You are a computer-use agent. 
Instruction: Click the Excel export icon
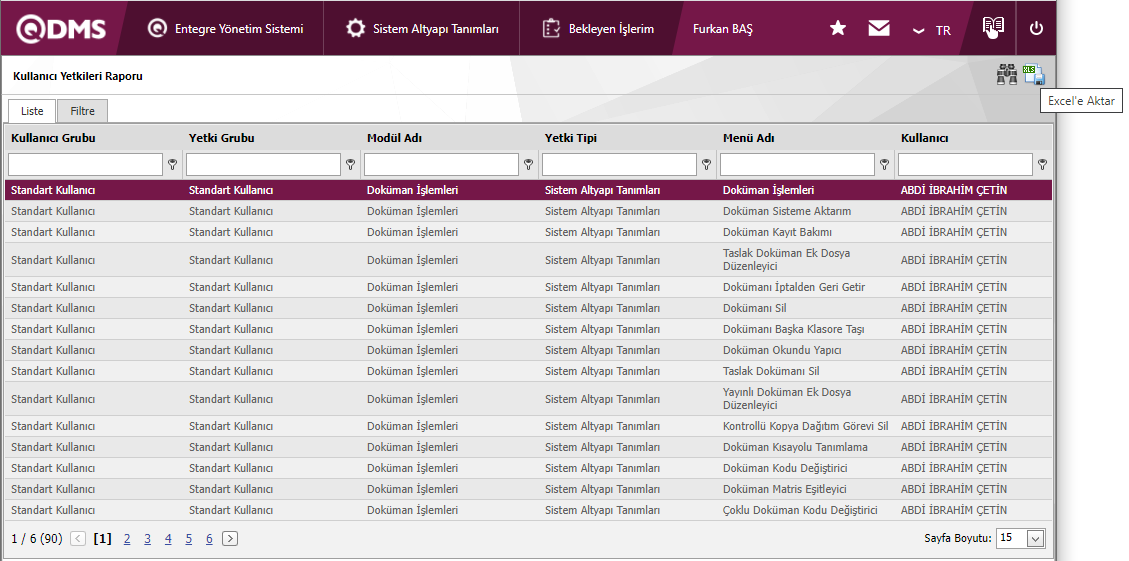(x=1034, y=75)
